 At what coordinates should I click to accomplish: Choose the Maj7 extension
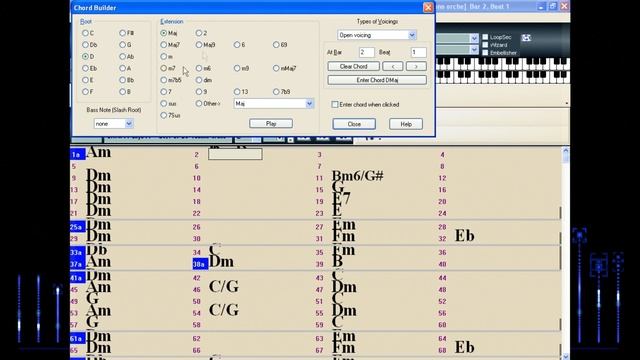(164, 44)
